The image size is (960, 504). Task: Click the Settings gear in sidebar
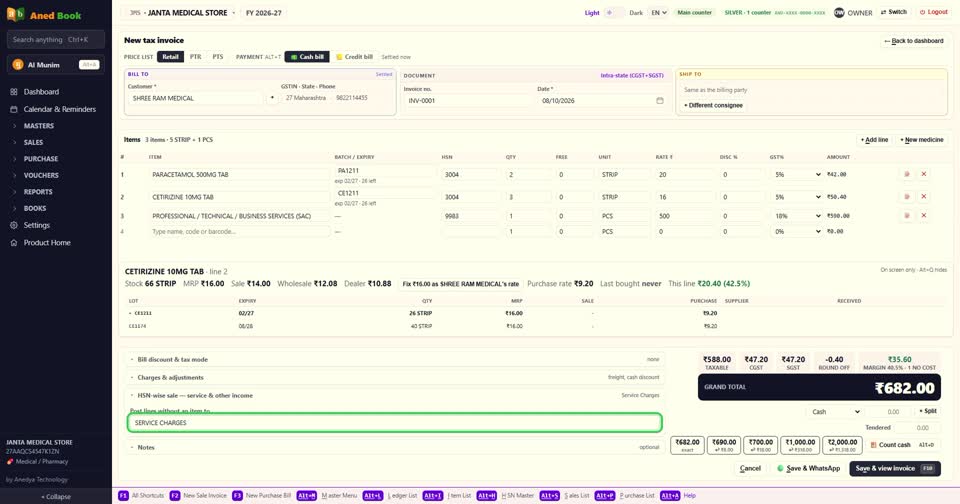tap(13, 225)
